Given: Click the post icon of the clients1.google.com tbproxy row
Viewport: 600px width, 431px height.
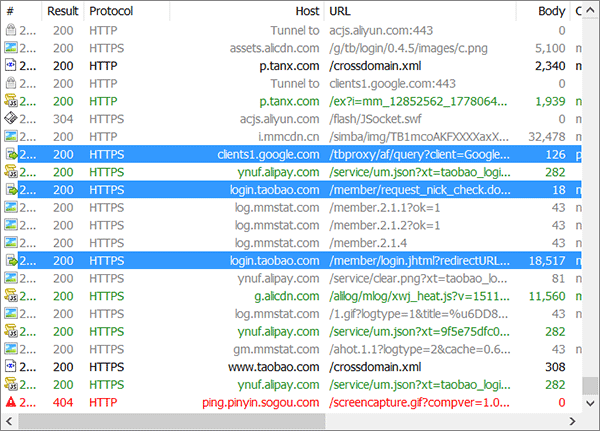Looking at the screenshot, I should 12,154.
